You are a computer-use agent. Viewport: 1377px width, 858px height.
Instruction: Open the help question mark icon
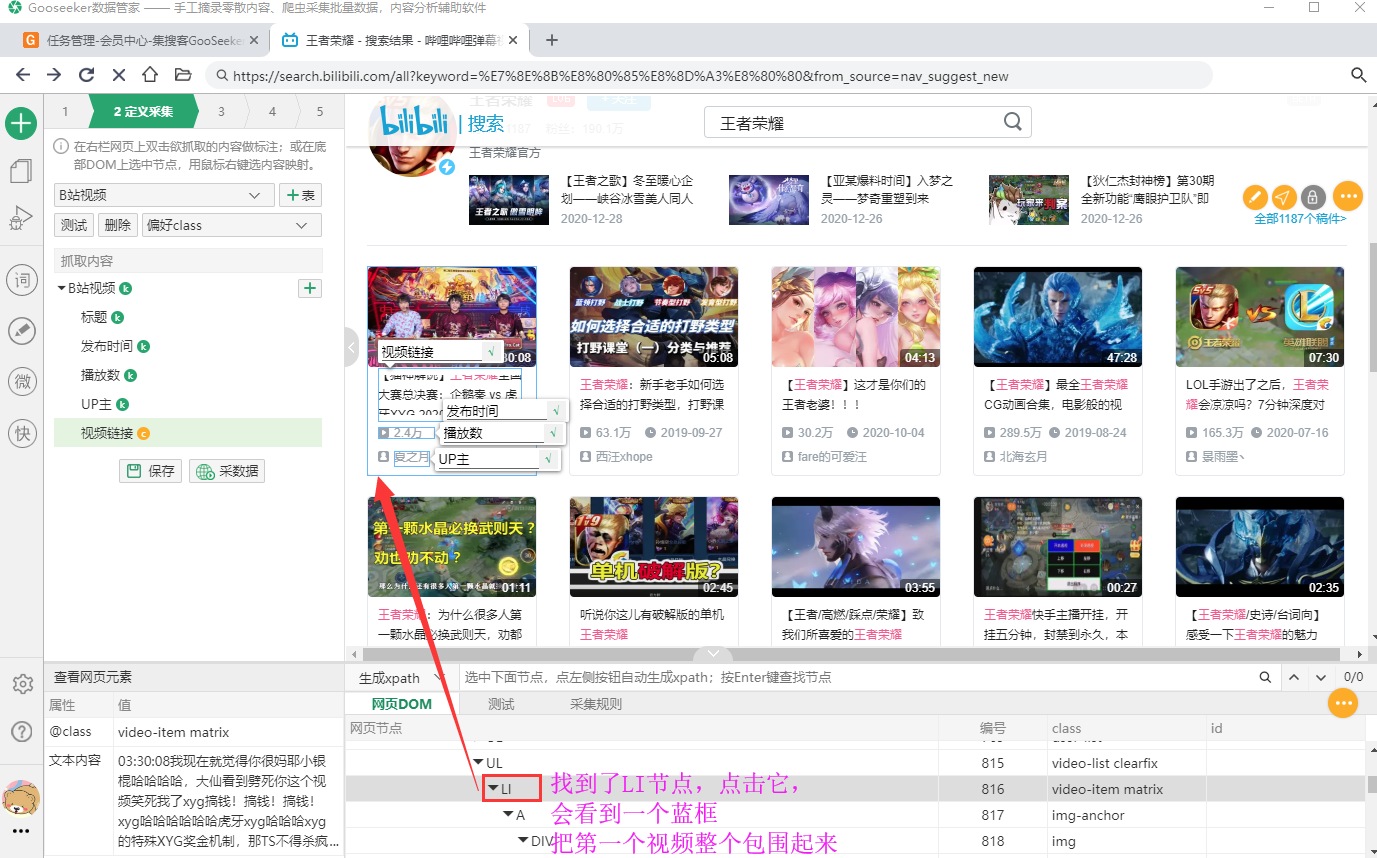21,731
